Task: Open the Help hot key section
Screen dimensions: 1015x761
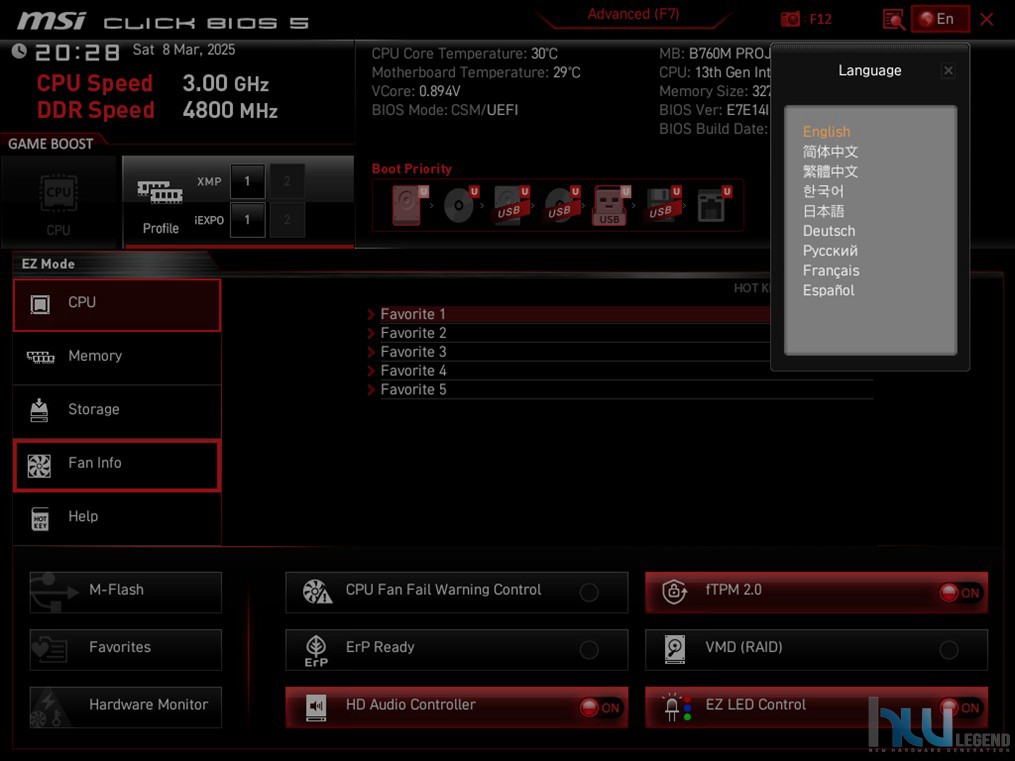Action: click(117, 518)
